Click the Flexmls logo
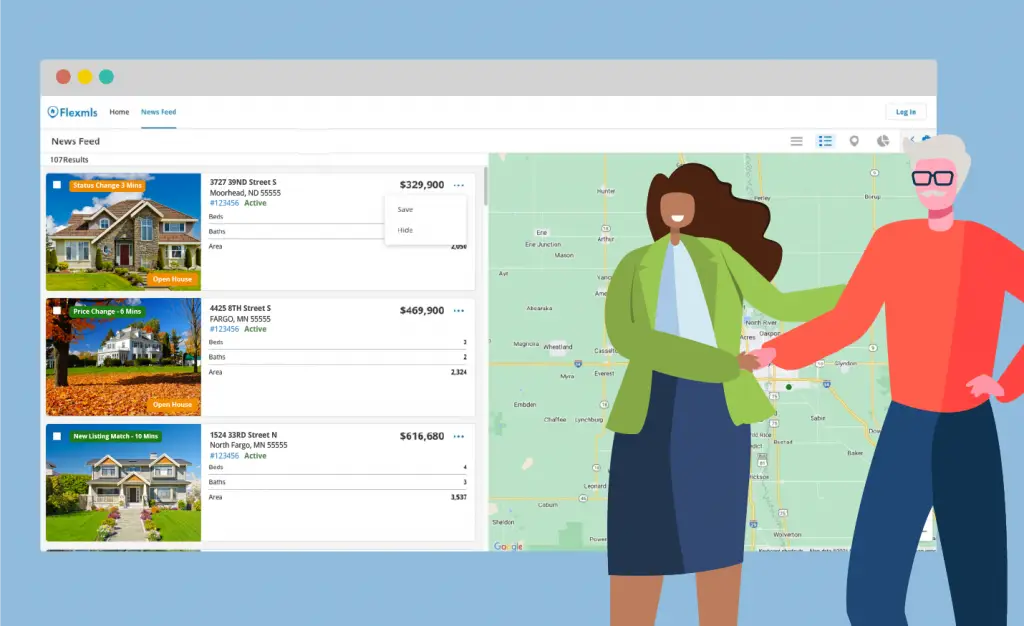 pos(72,112)
